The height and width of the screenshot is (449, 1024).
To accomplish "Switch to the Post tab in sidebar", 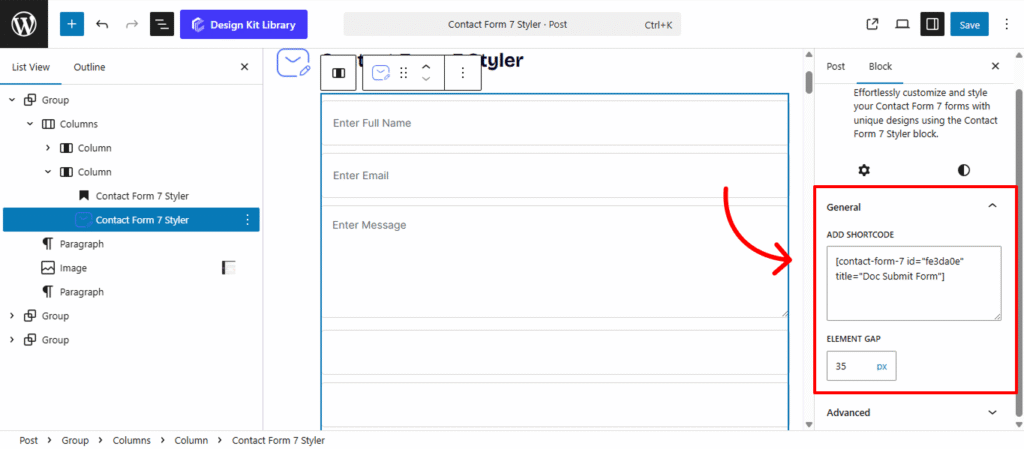I will pos(835,66).
